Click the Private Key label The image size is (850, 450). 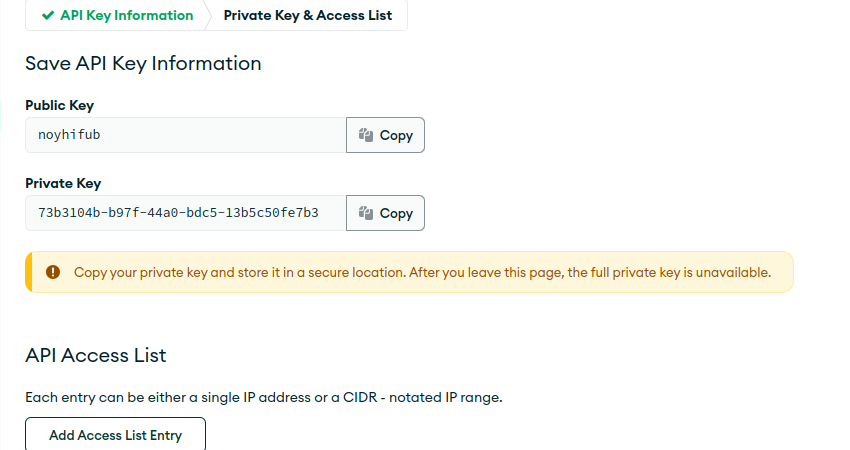point(63,183)
